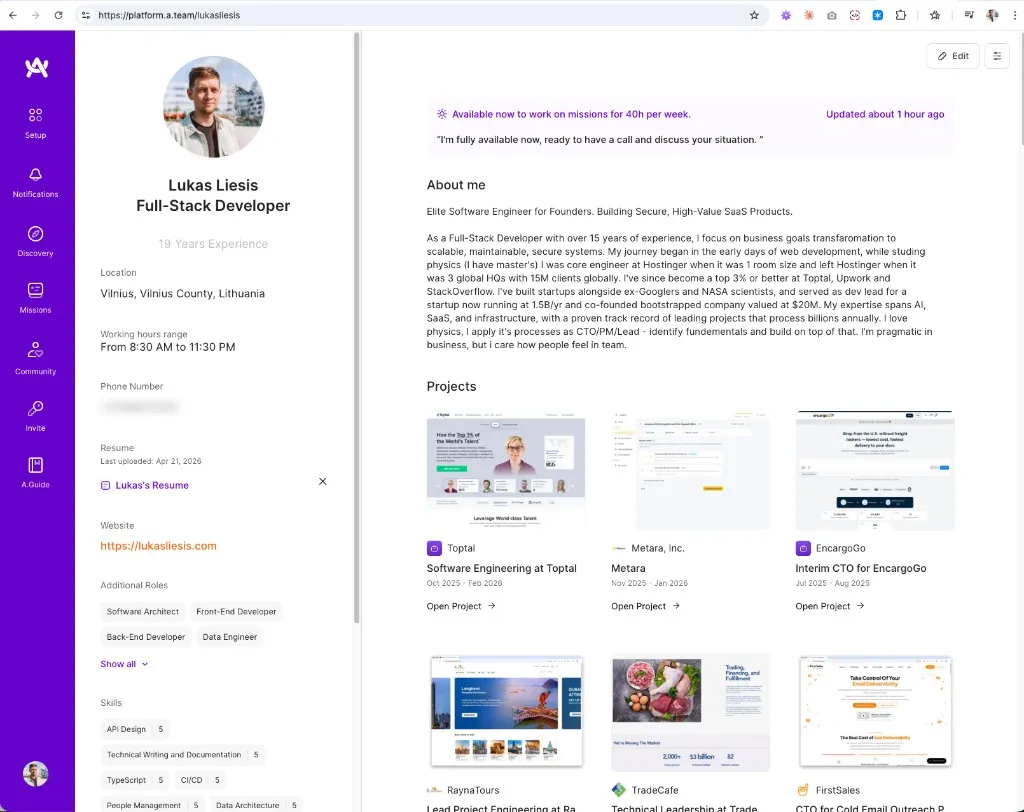Screen dimensions: 1024x812
Task: Click RaynaTours company logo icon
Action: coord(434,790)
